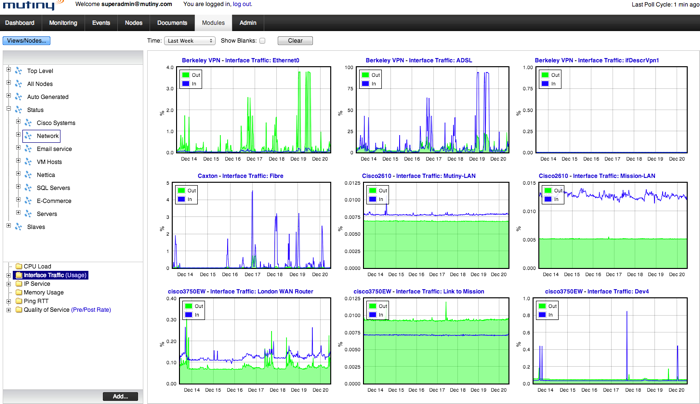Open the Documents tab
The height and width of the screenshot is (404, 700).
[172, 23]
